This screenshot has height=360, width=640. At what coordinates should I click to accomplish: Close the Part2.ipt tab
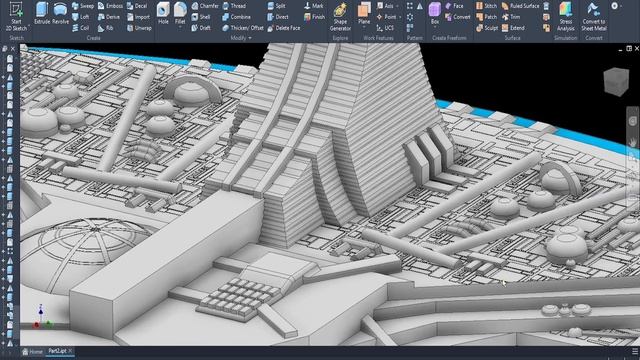pyautogui.click(x=70, y=351)
